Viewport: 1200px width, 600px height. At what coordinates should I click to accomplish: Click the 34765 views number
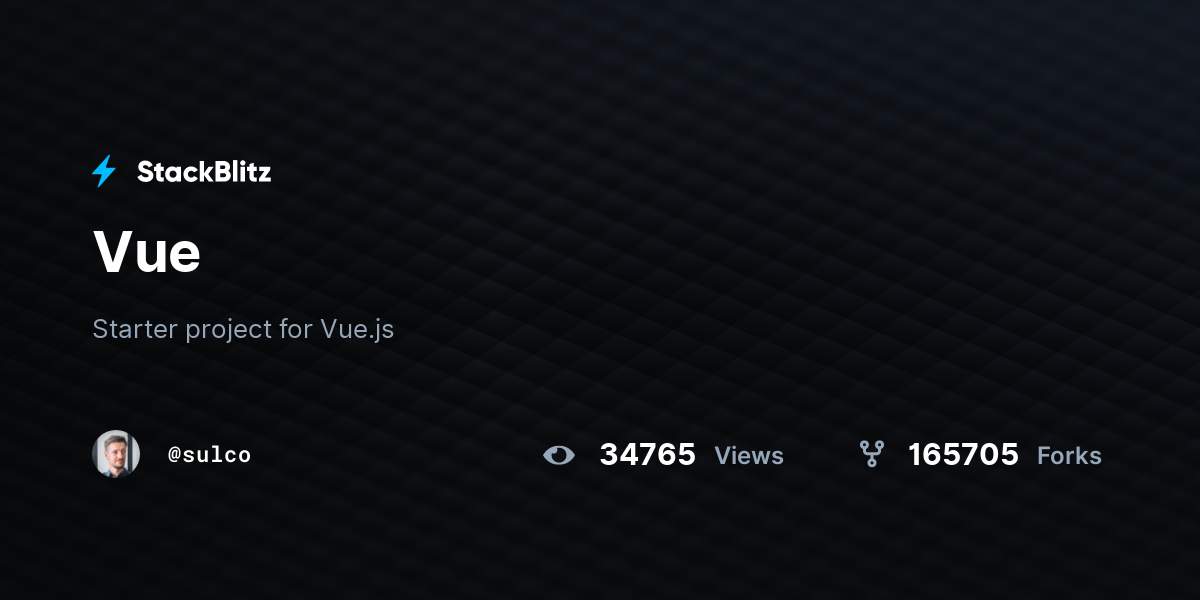coord(648,455)
